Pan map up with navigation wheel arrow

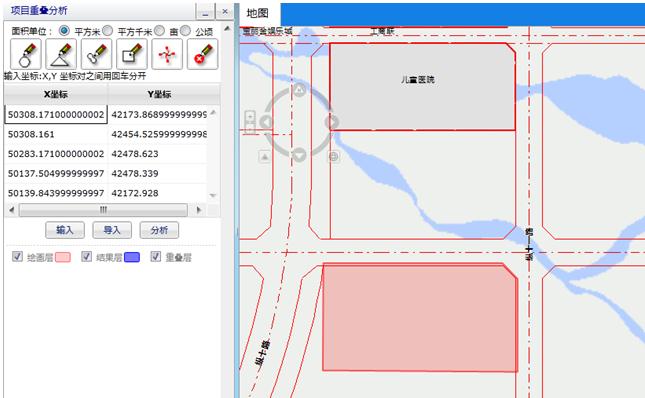pyautogui.click(x=299, y=90)
